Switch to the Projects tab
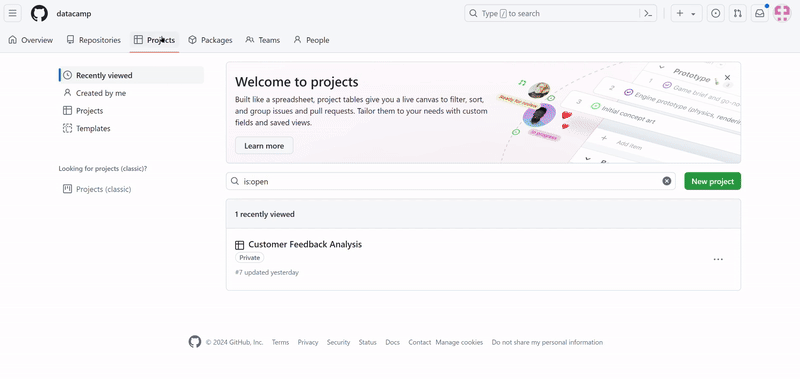Image resolution: width=800 pixels, height=379 pixels. (x=155, y=40)
